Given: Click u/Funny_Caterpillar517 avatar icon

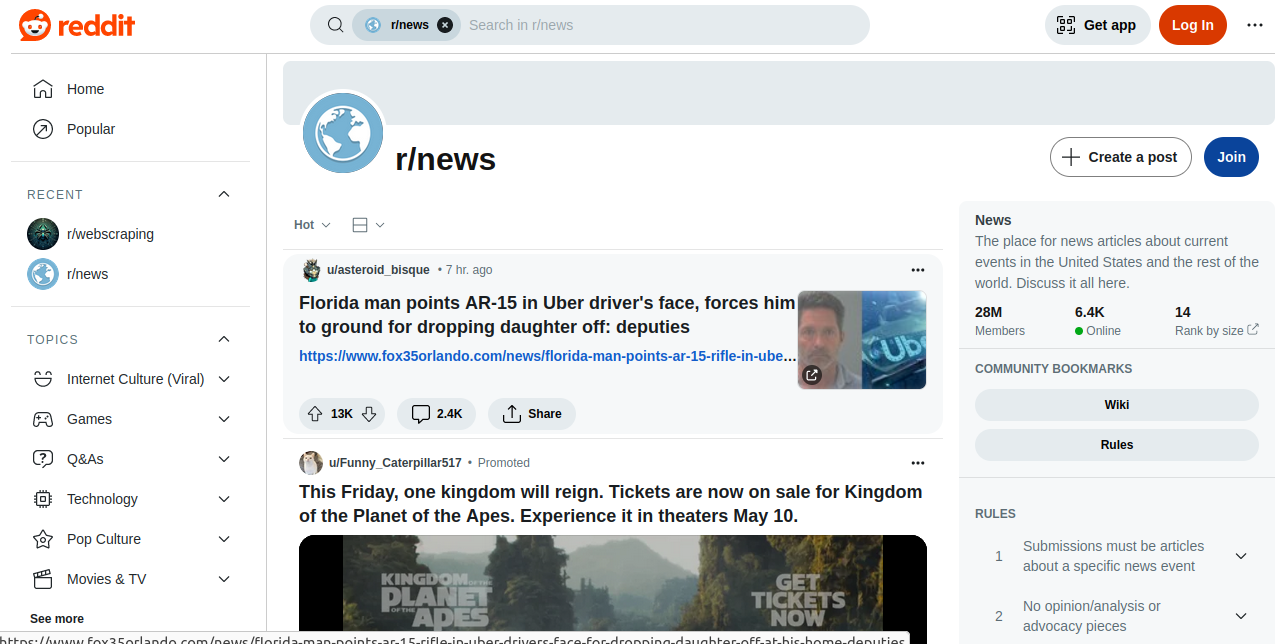Looking at the screenshot, I should [x=311, y=463].
